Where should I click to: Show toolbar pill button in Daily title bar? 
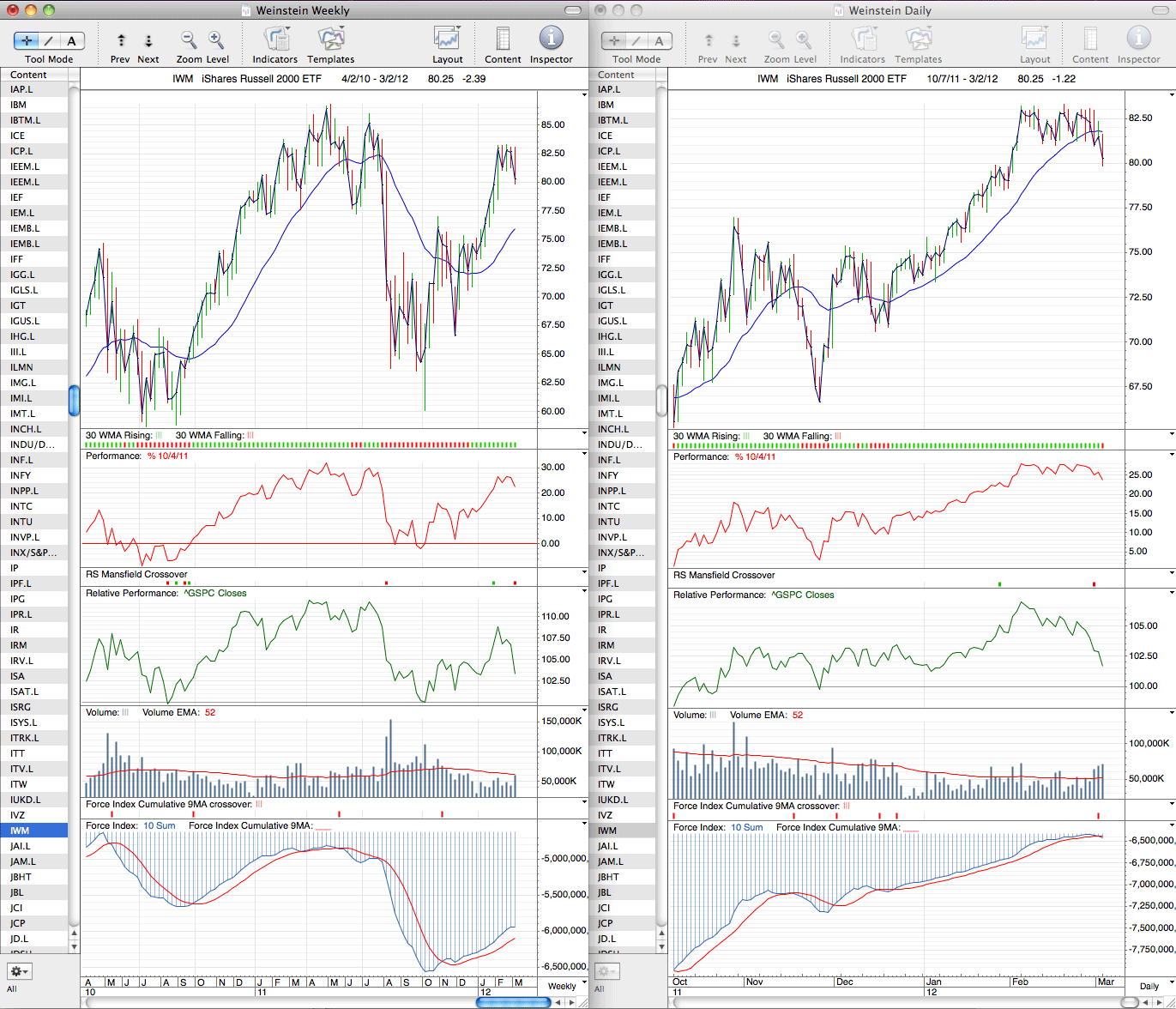tap(1159, 10)
